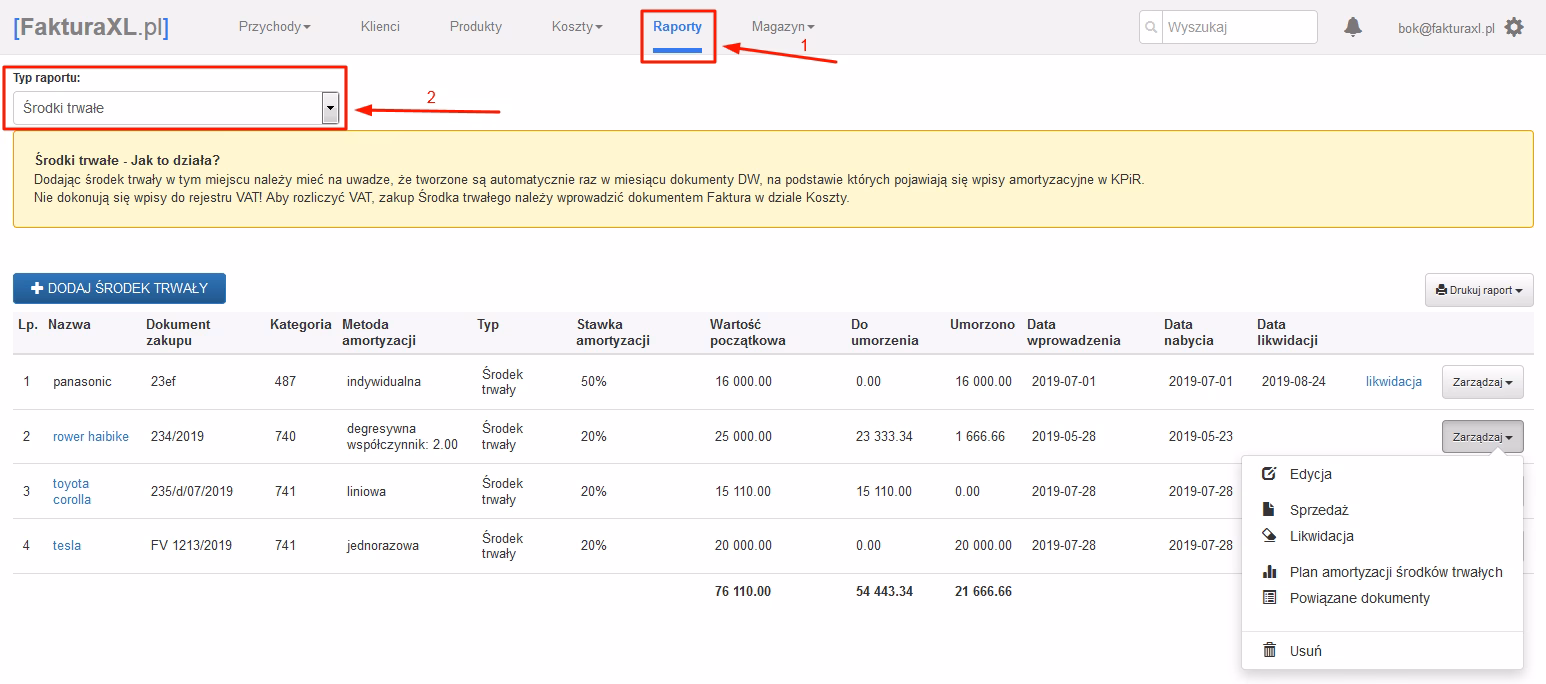The height and width of the screenshot is (684, 1546).
Task: Open the Magazyn menu
Action: tap(783, 27)
